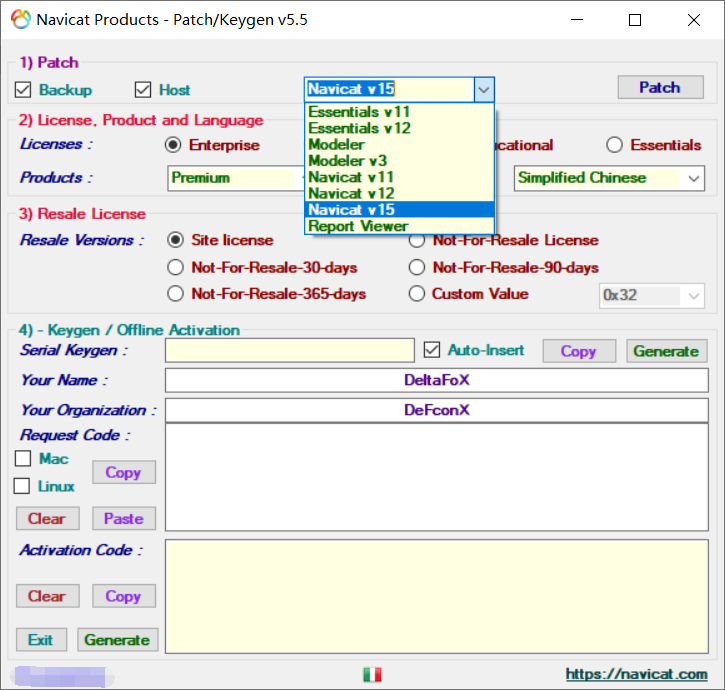Viewport: 725px width, 690px height.
Task: Select the Enterprise license radio button
Action: coord(173,145)
